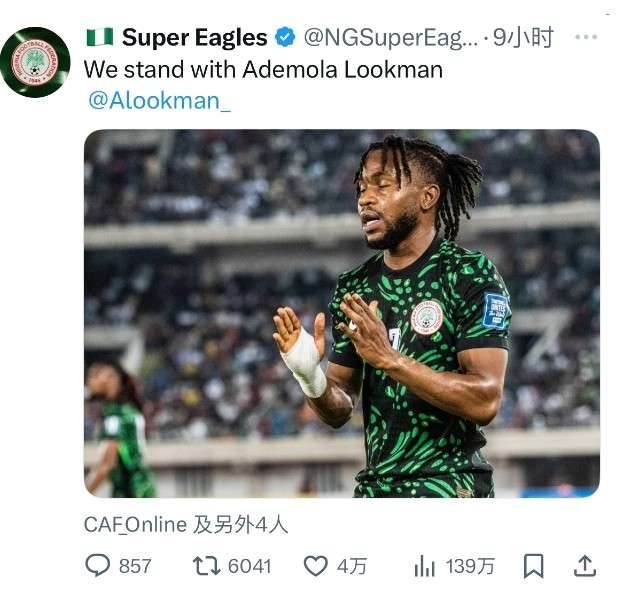The height and width of the screenshot is (592, 631).
Task: Show tagged people CAF_Online 及另外4人
Action: [186, 525]
